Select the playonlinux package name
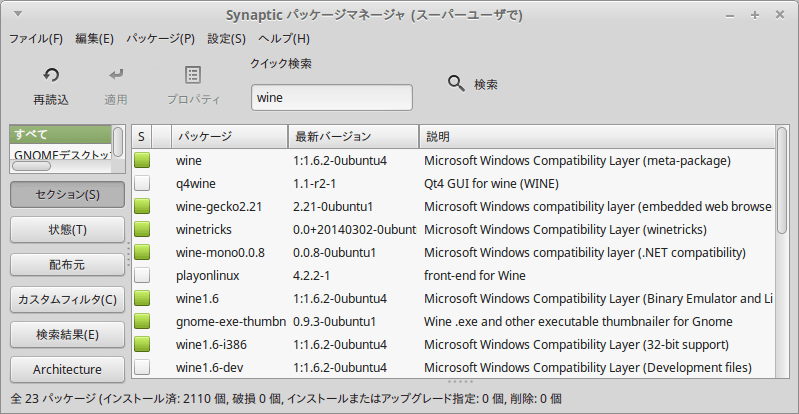 pos(207,276)
